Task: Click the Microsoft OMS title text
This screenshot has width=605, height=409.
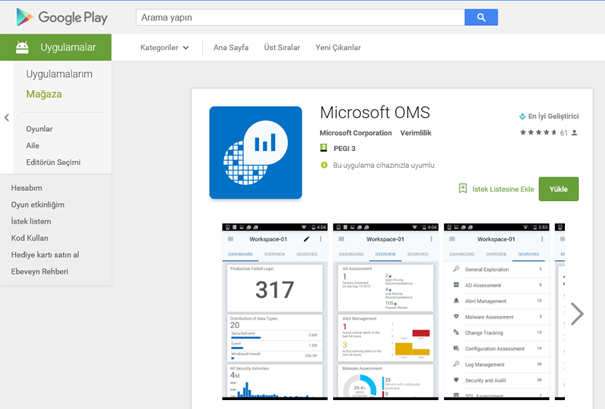Action: [375, 113]
